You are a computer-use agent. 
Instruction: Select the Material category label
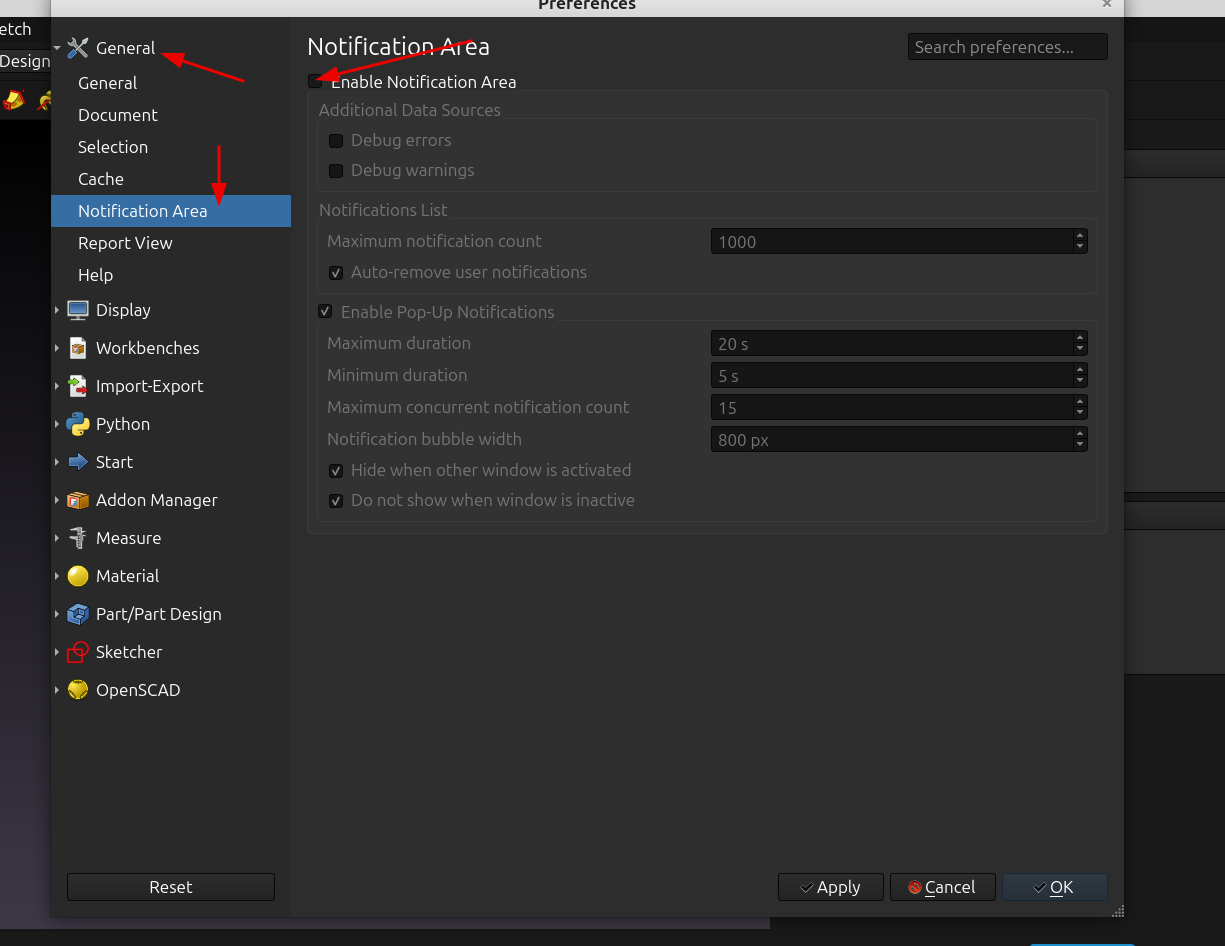(127, 576)
